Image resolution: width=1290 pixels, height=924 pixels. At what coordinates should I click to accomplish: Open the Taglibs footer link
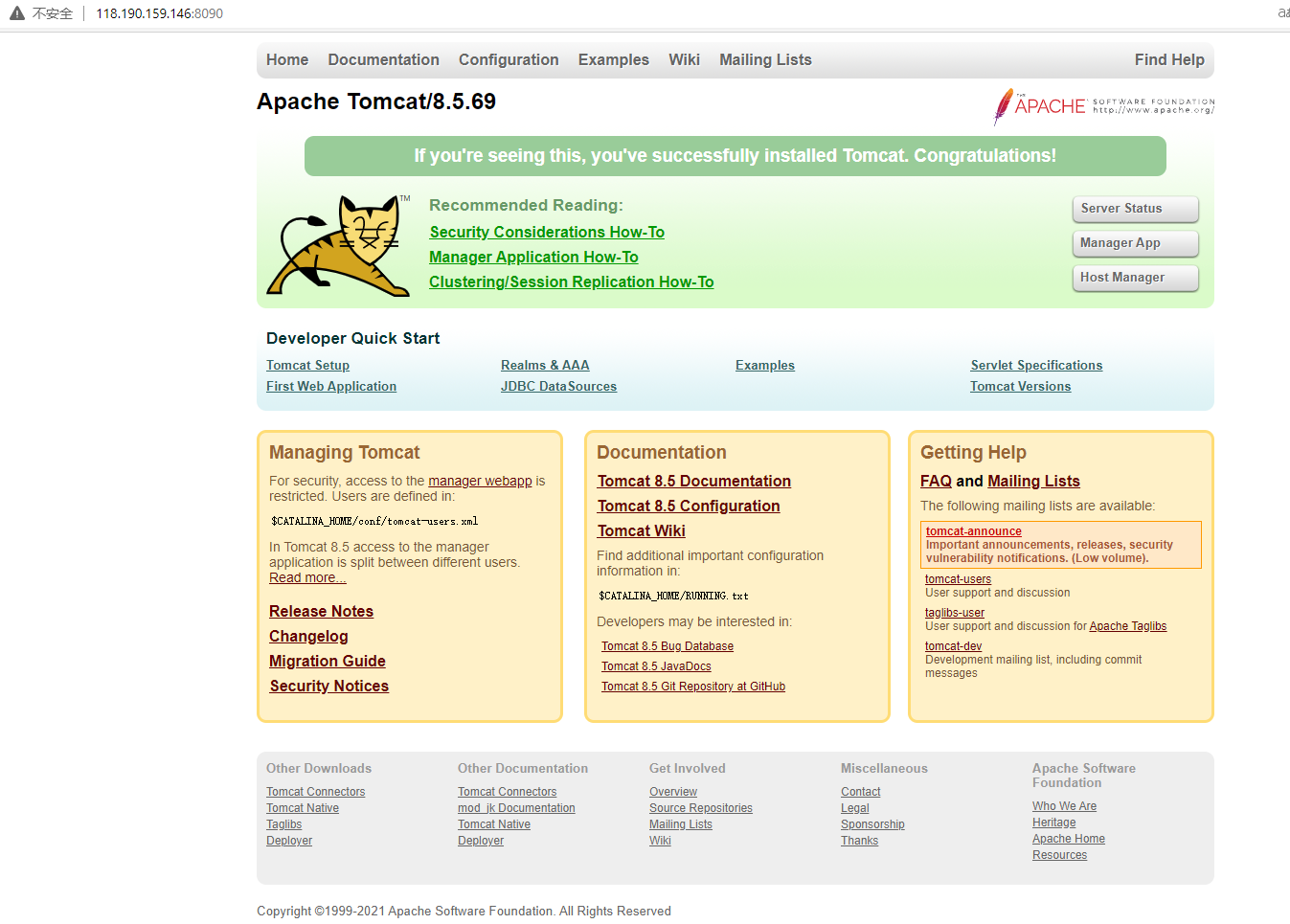(x=283, y=824)
